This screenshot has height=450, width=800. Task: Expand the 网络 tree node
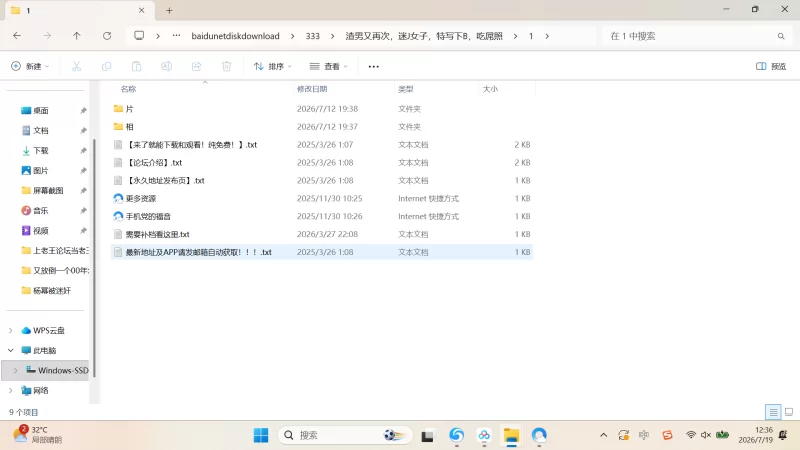coord(11,390)
